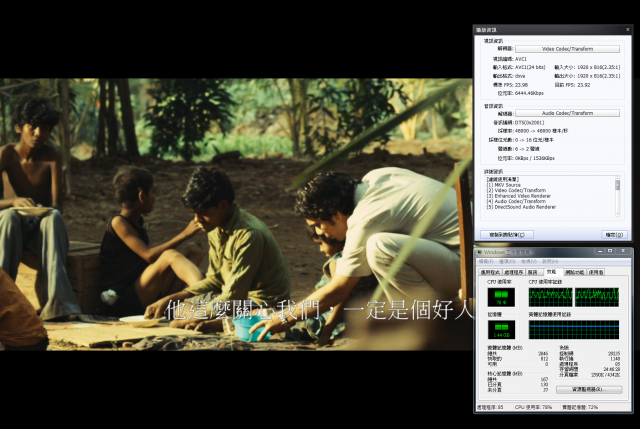The width and height of the screenshot is (640, 429).
Task: Click the second CPU usage history graph
Action: (597, 297)
